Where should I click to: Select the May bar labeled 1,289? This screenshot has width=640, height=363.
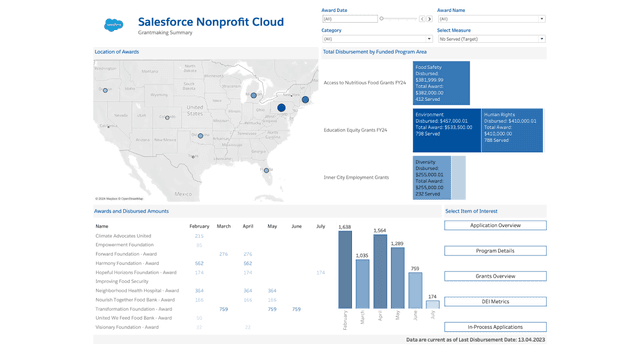[398, 278]
